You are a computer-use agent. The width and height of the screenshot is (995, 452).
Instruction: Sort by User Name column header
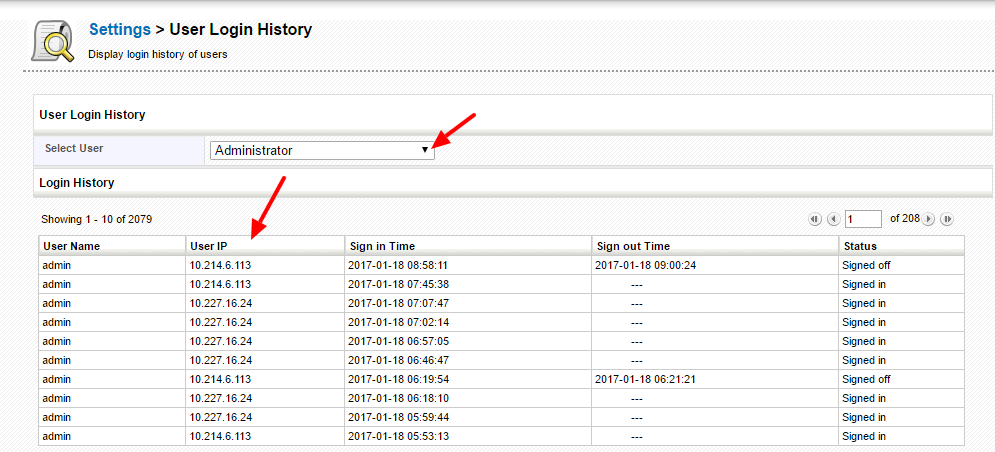[71, 246]
